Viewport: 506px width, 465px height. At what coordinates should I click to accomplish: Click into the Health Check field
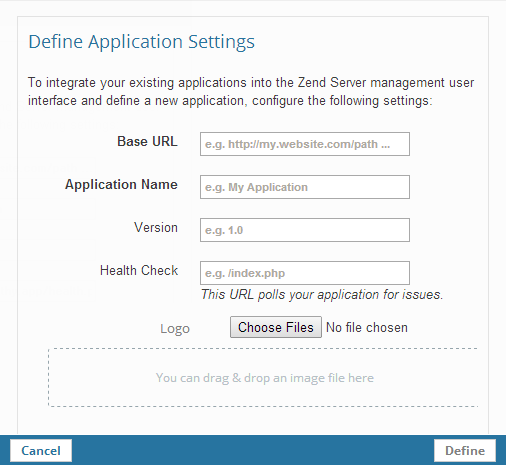(305, 273)
